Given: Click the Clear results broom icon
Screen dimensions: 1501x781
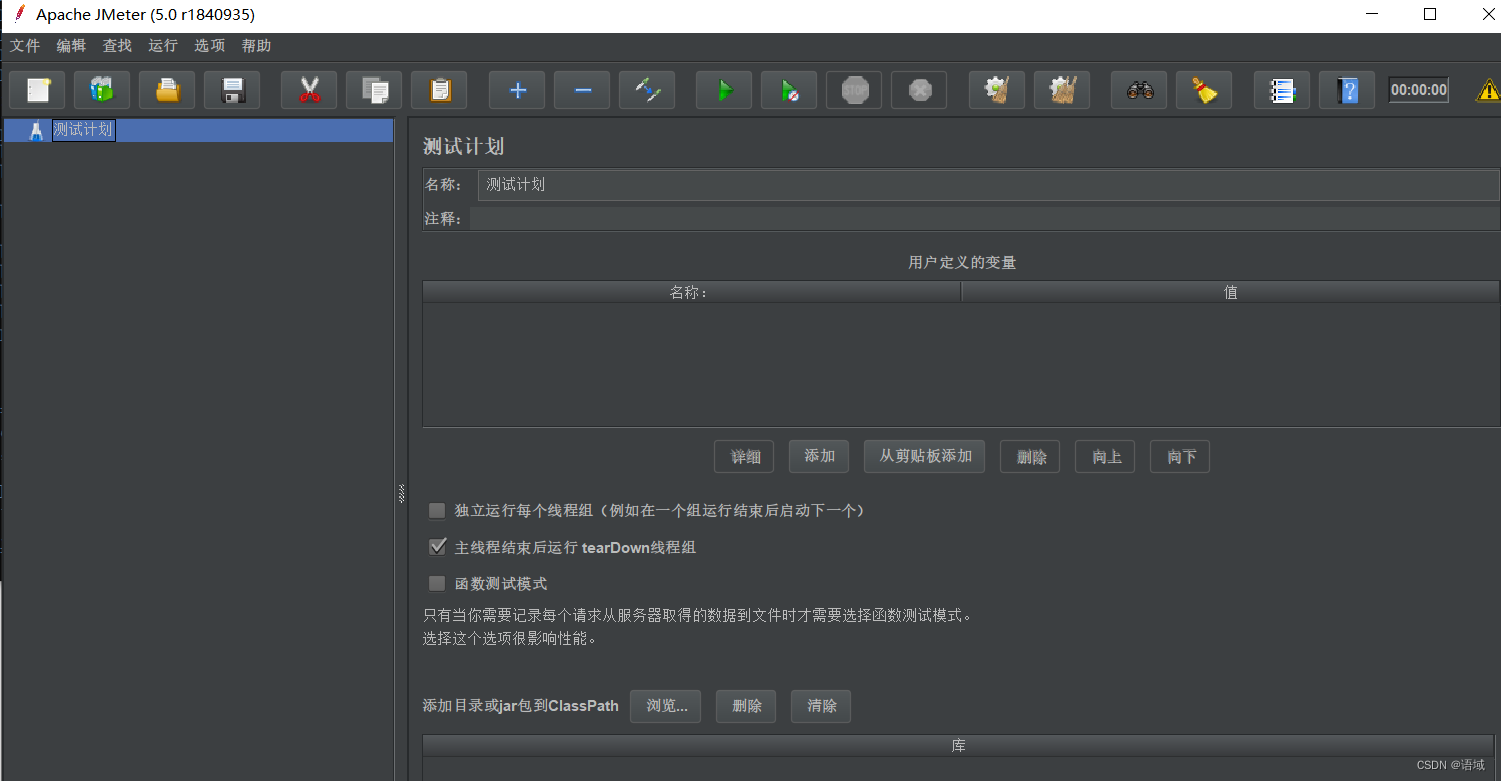Looking at the screenshot, I should click(997, 90).
